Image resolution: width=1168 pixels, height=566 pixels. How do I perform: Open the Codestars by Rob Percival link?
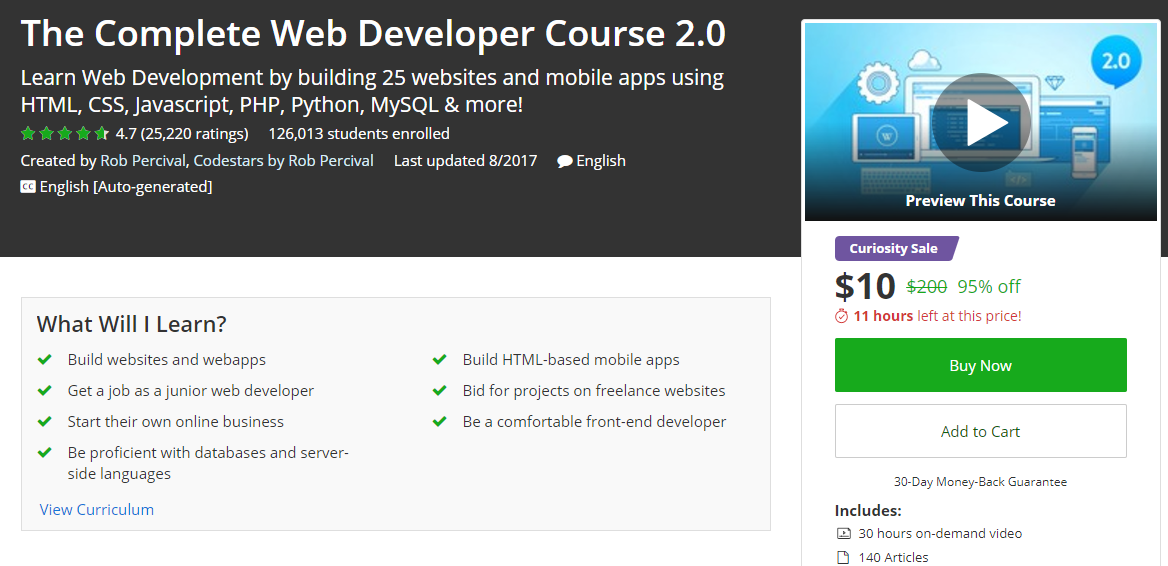[284, 160]
